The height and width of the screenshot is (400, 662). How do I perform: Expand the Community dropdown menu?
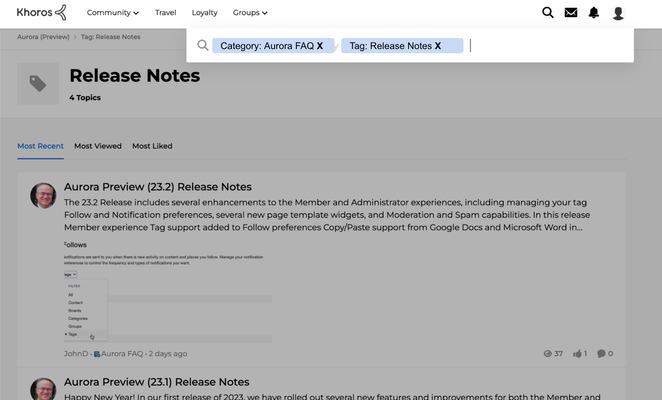tap(113, 13)
